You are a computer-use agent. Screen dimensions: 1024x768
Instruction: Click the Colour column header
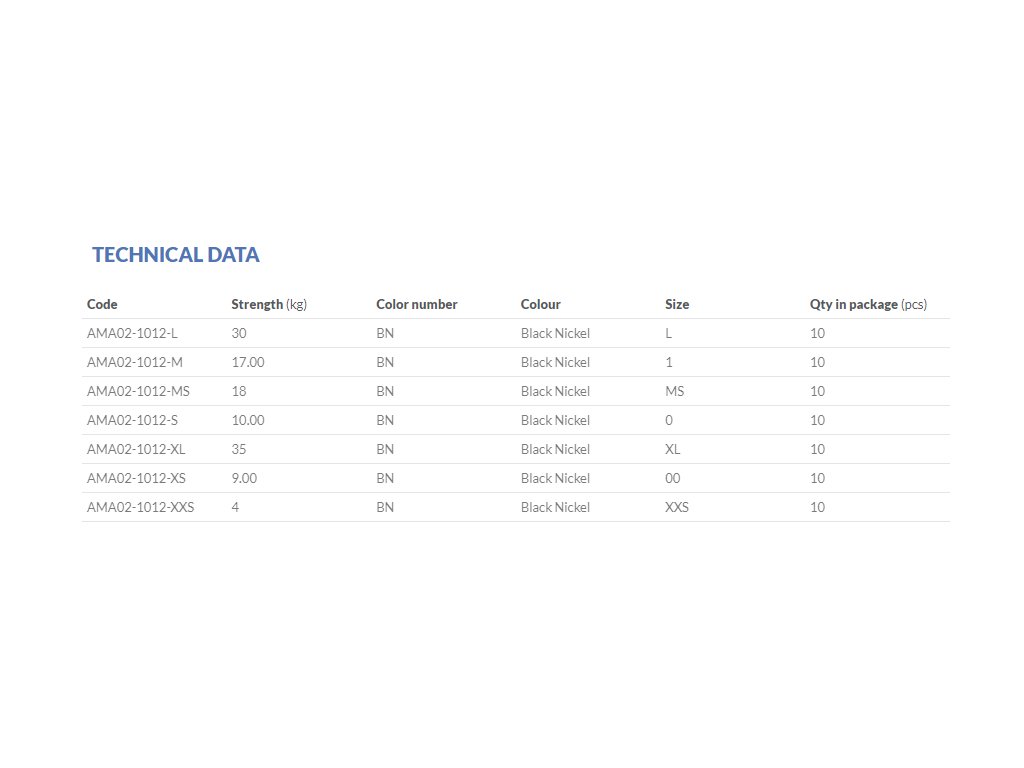click(x=540, y=304)
